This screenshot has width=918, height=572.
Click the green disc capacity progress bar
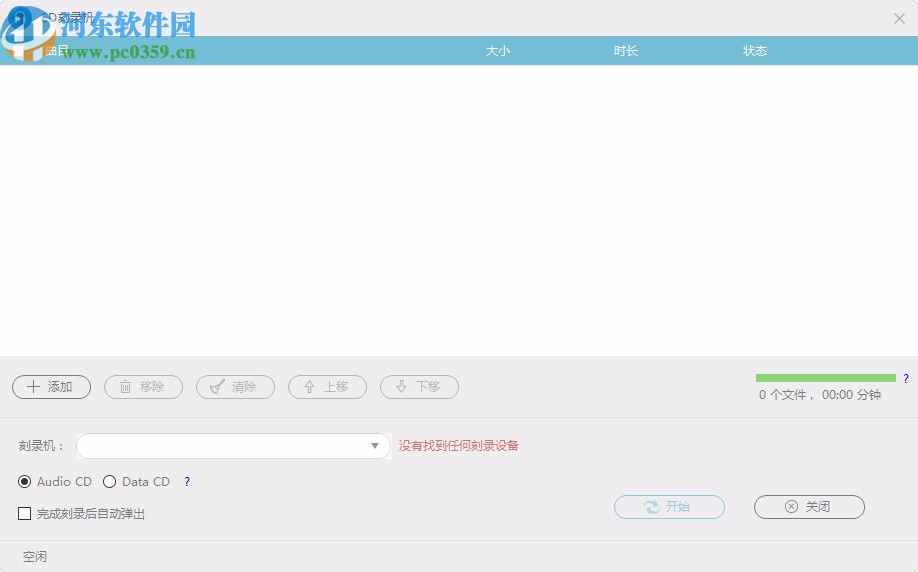pyautogui.click(x=825, y=378)
